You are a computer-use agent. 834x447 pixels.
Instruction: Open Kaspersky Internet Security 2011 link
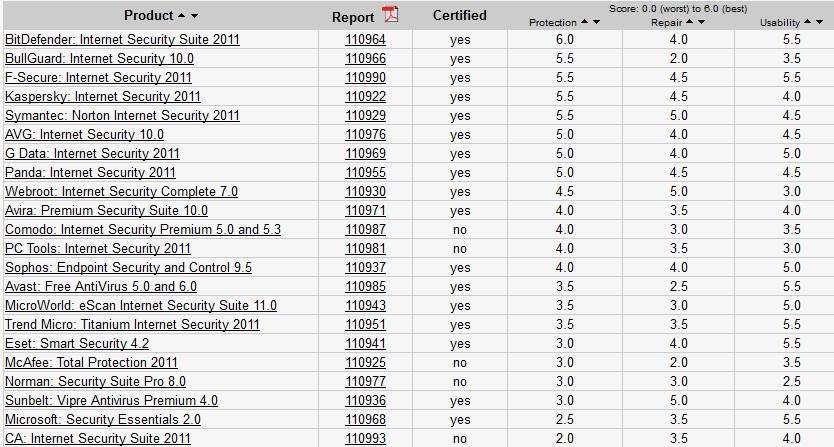tap(102, 97)
